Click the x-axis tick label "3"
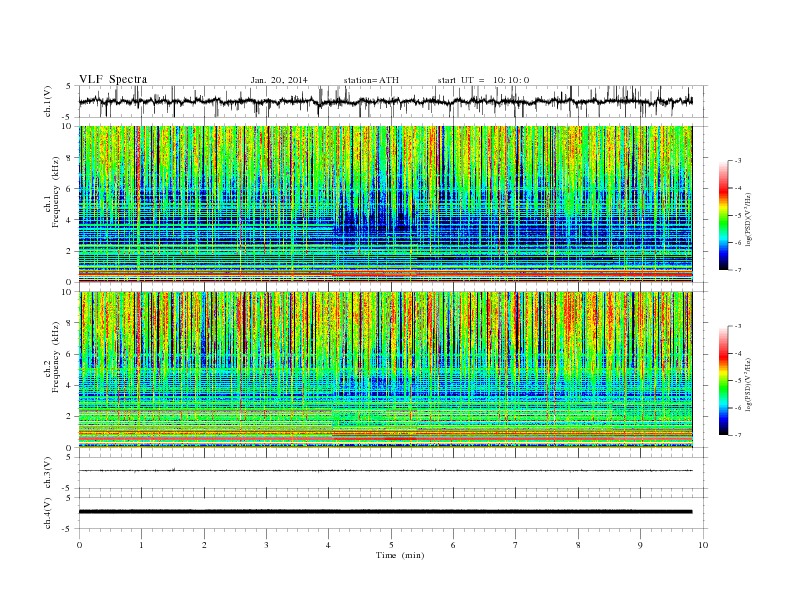 pos(266,545)
